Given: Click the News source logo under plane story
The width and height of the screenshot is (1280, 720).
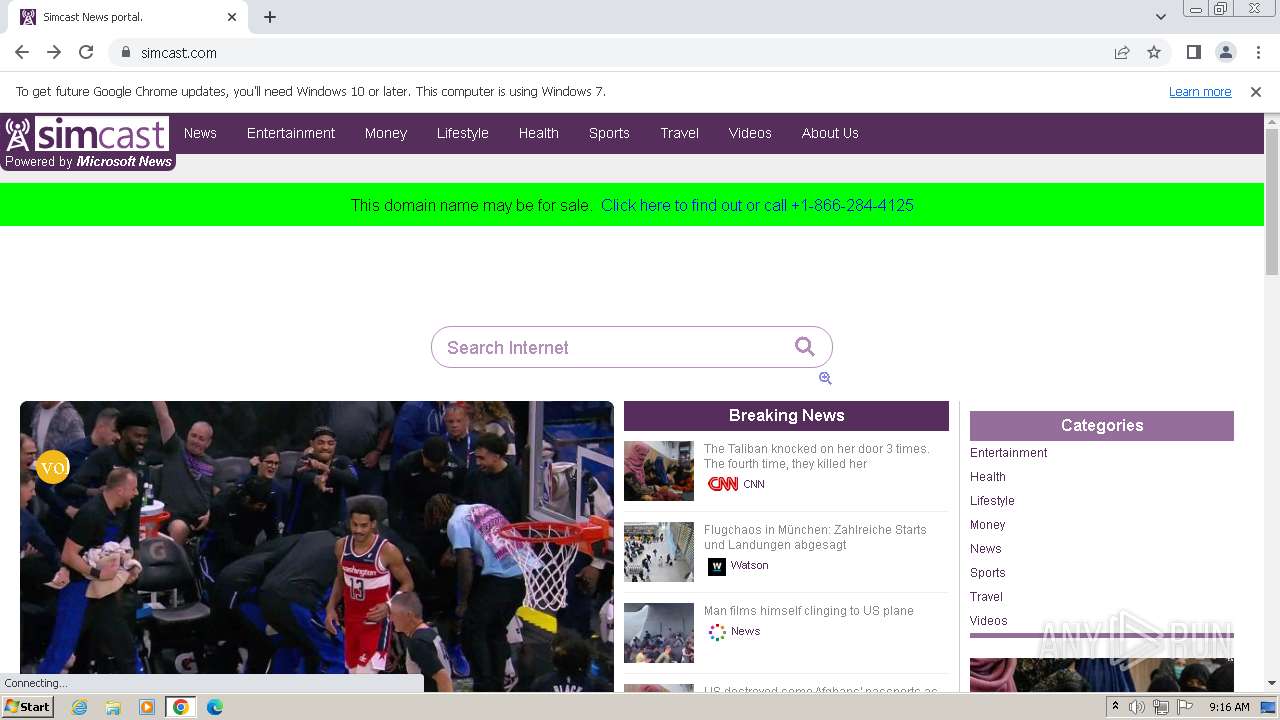Looking at the screenshot, I should [717, 632].
